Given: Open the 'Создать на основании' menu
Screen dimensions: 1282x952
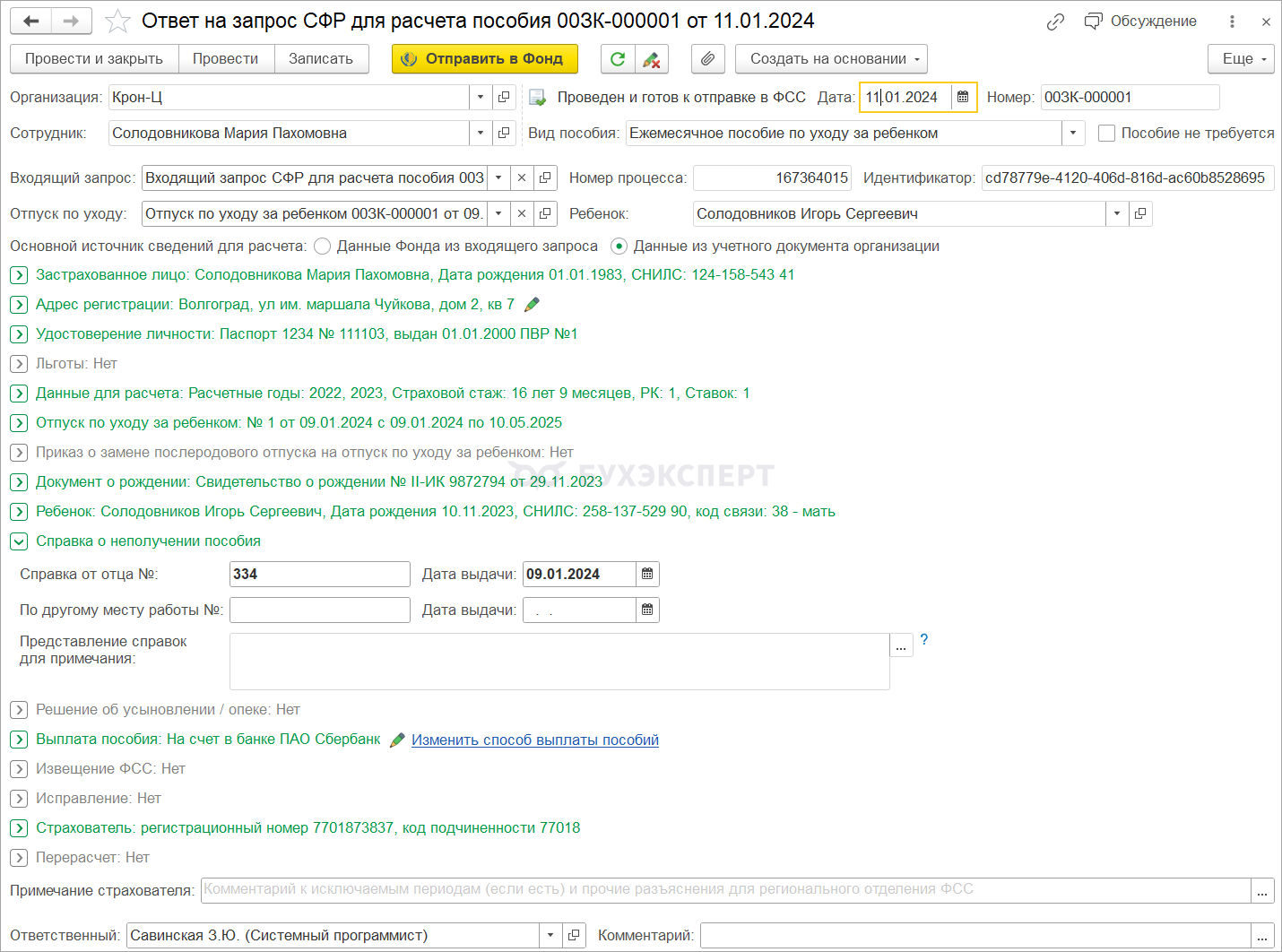Looking at the screenshot, I should (831, 59).
